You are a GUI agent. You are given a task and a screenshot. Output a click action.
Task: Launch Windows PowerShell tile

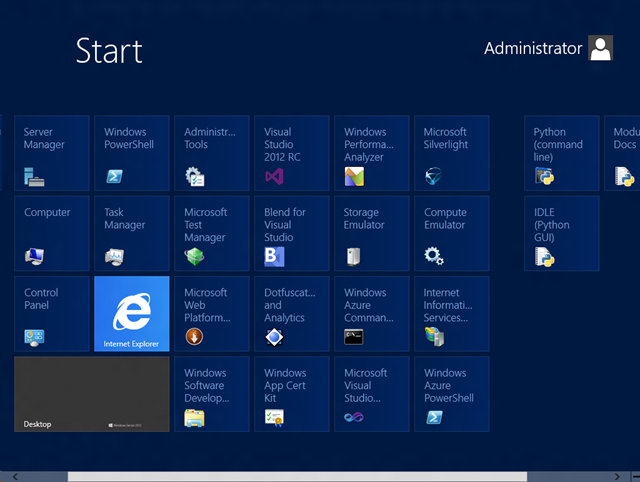(x=132, y=153)
